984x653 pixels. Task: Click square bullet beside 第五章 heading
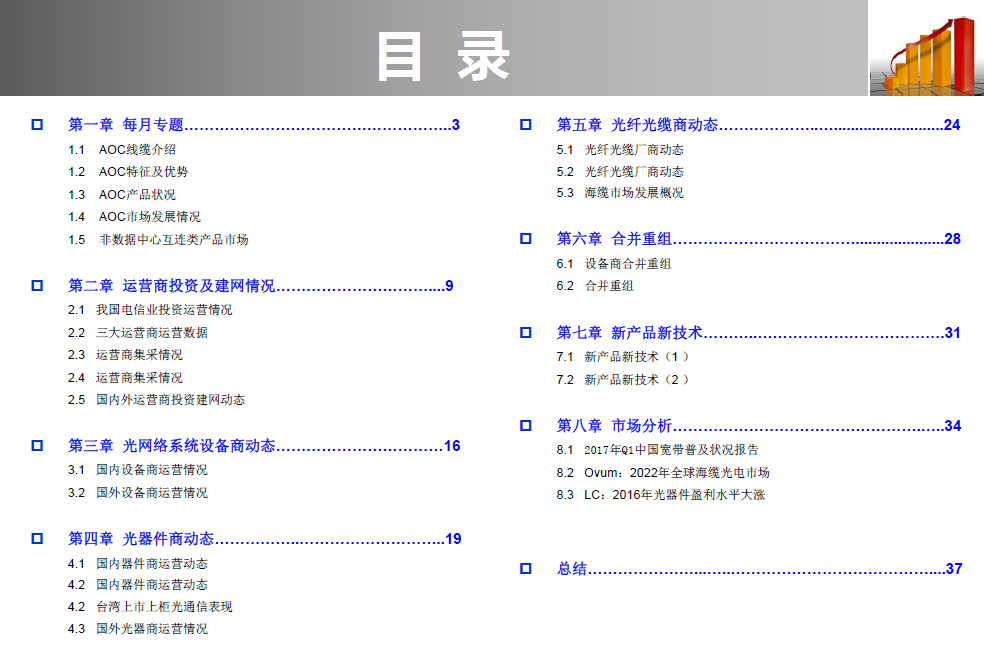[x=526, y=125]
